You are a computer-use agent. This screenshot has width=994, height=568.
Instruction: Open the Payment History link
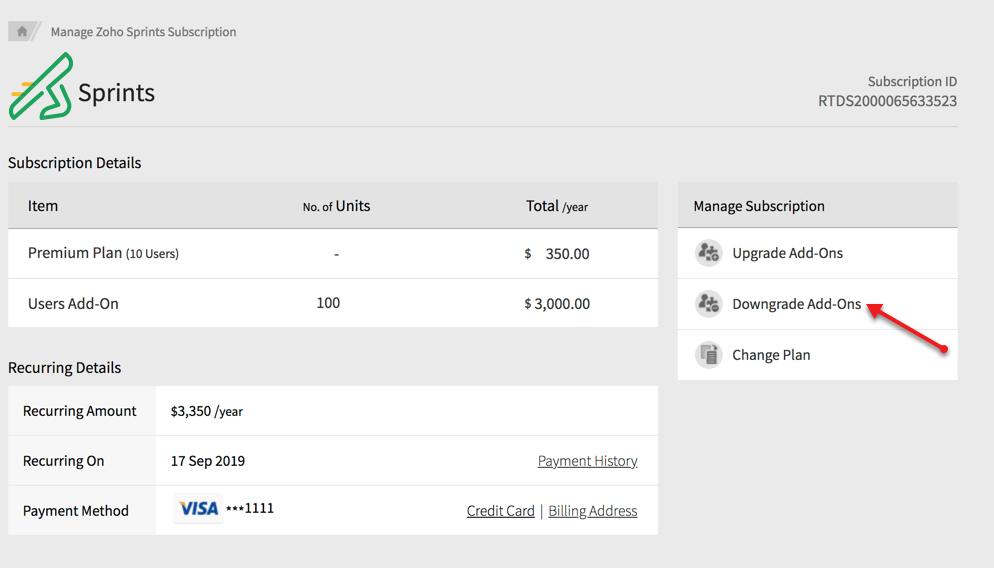coord(587,461)
